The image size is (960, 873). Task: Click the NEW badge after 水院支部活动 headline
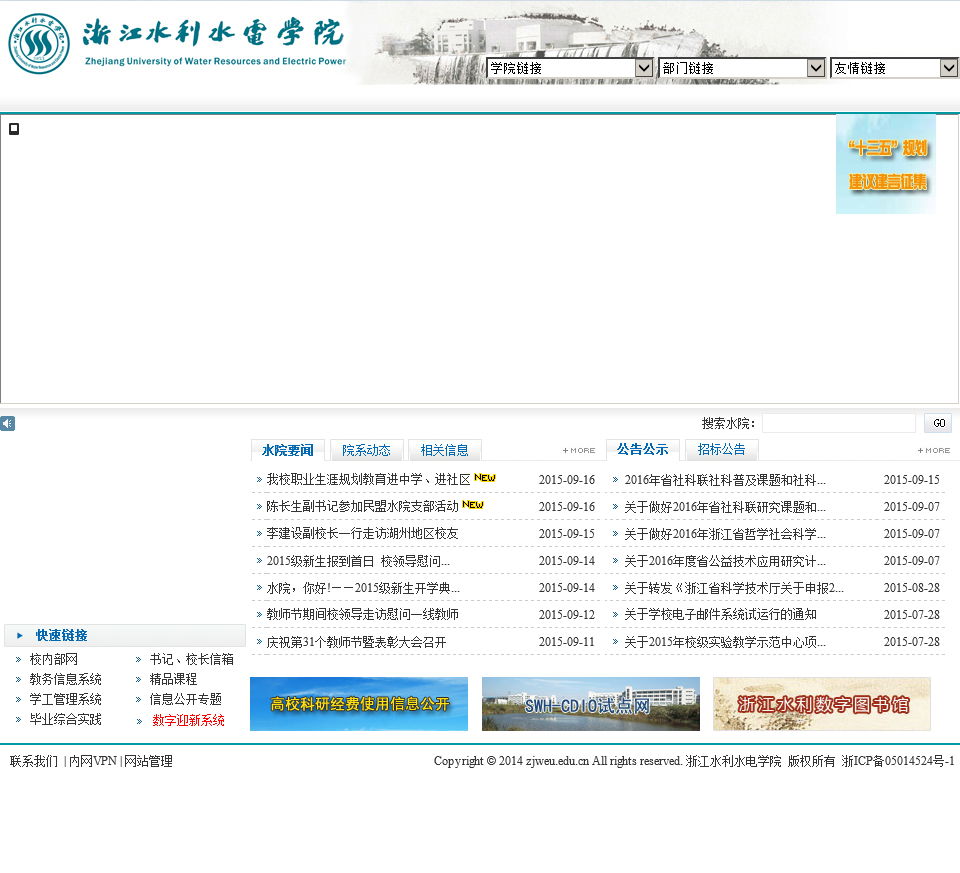click(472, 504)
